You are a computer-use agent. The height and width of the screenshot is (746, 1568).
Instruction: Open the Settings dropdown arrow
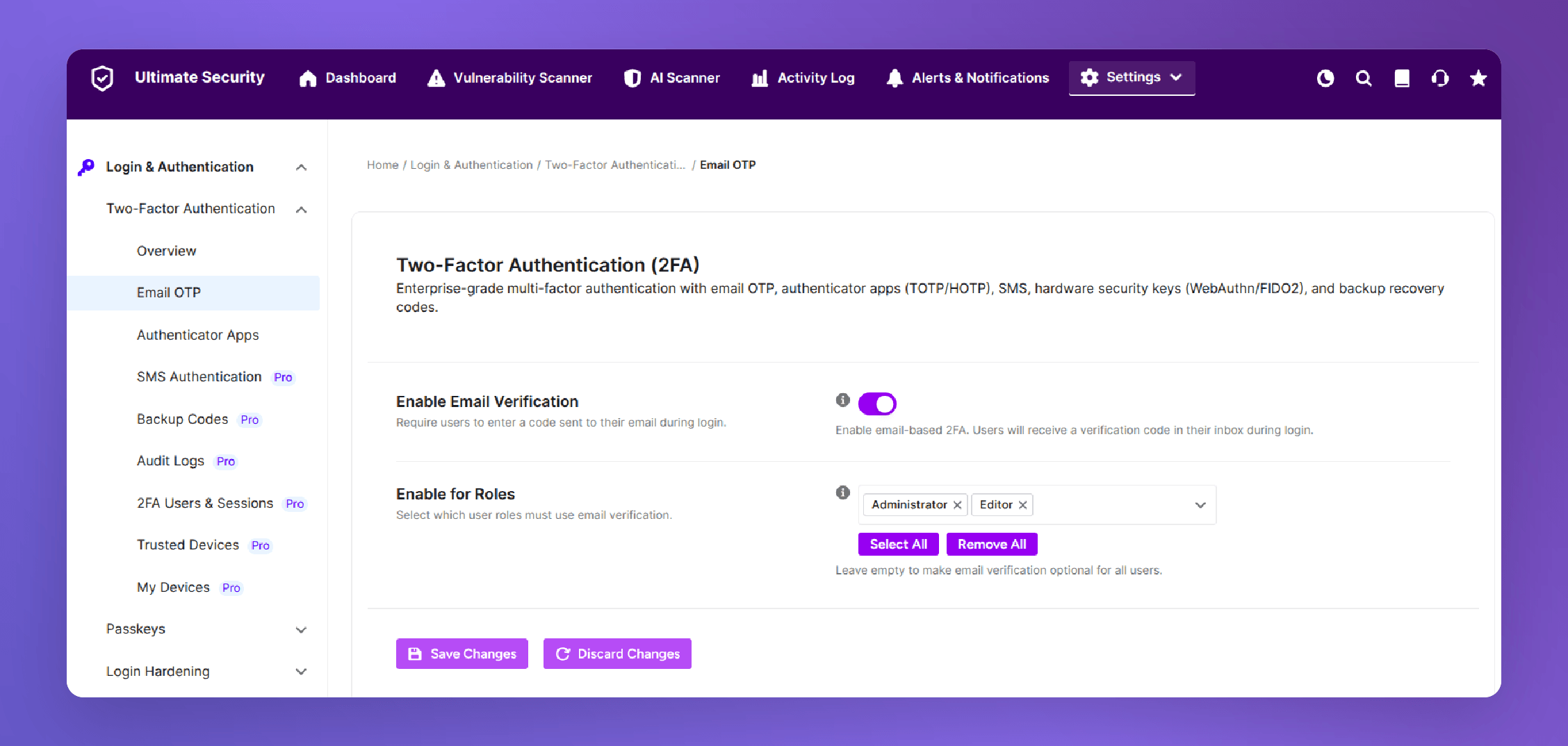(1176, 77)
